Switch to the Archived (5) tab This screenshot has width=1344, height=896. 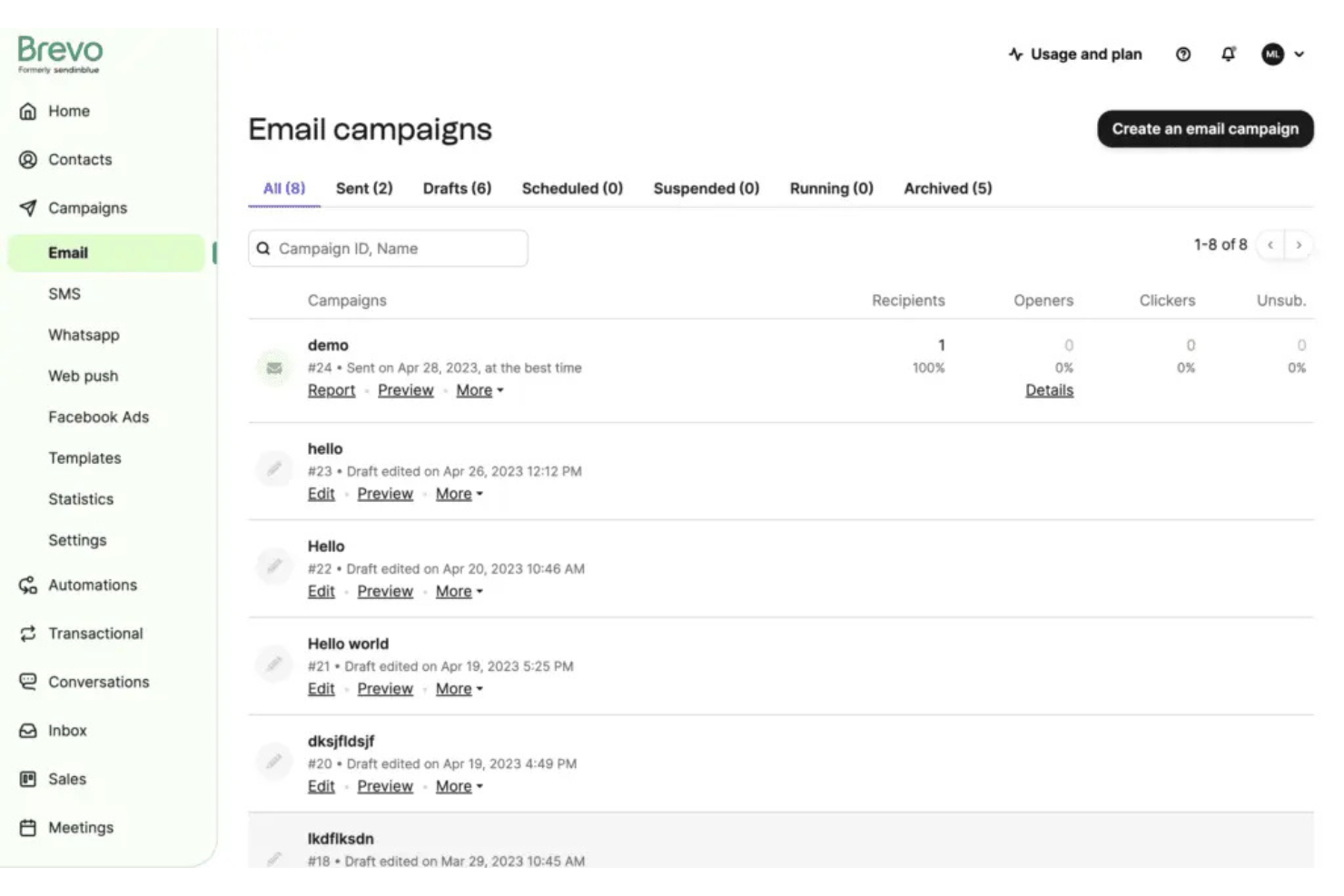point(947,188)
